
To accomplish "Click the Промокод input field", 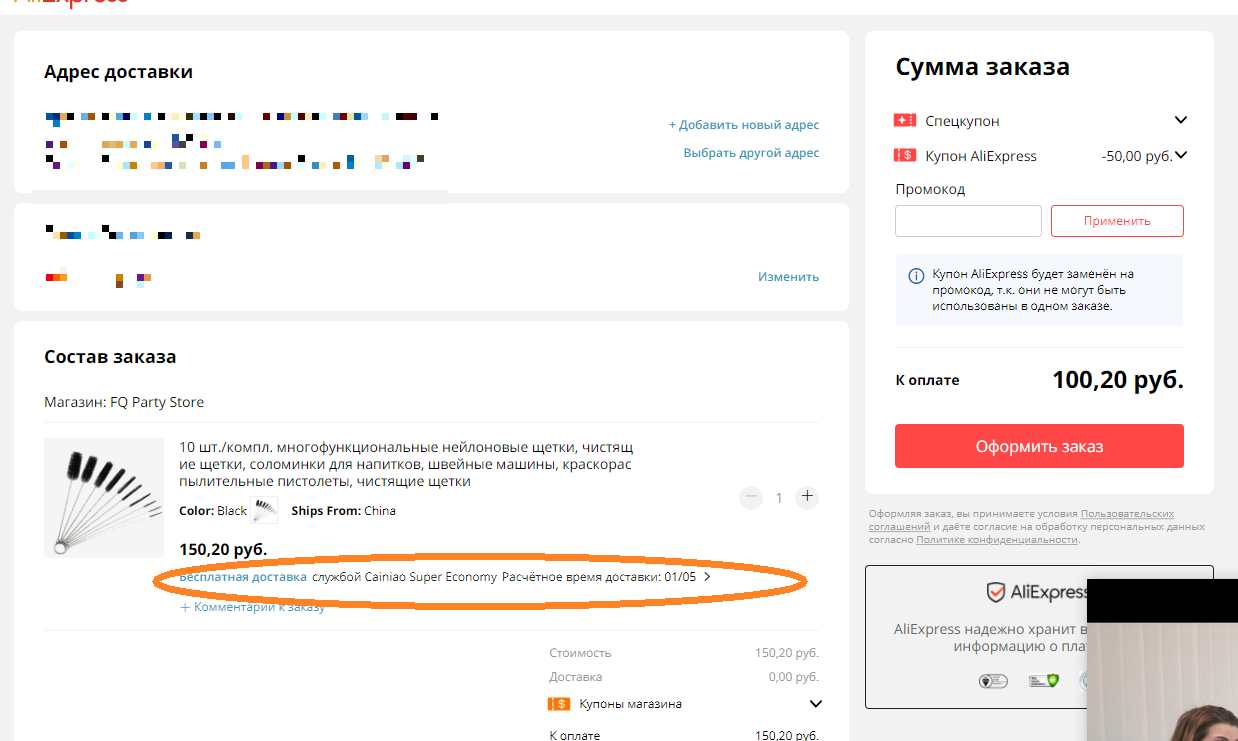I will 968,221.
